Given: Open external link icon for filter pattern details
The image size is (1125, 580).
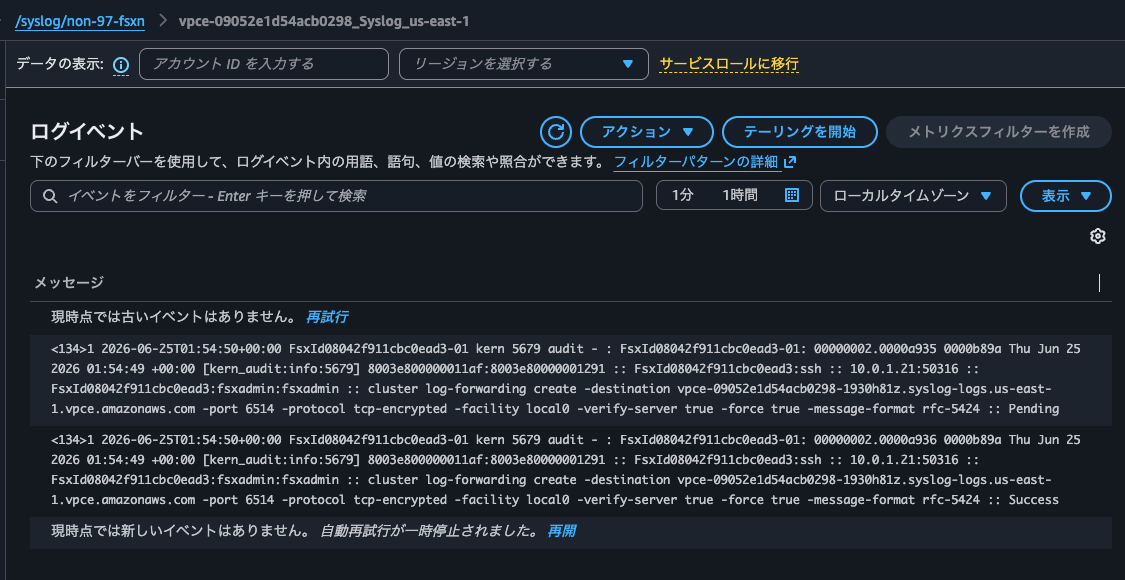Looking at the screenshot, I should coord(790,162).
